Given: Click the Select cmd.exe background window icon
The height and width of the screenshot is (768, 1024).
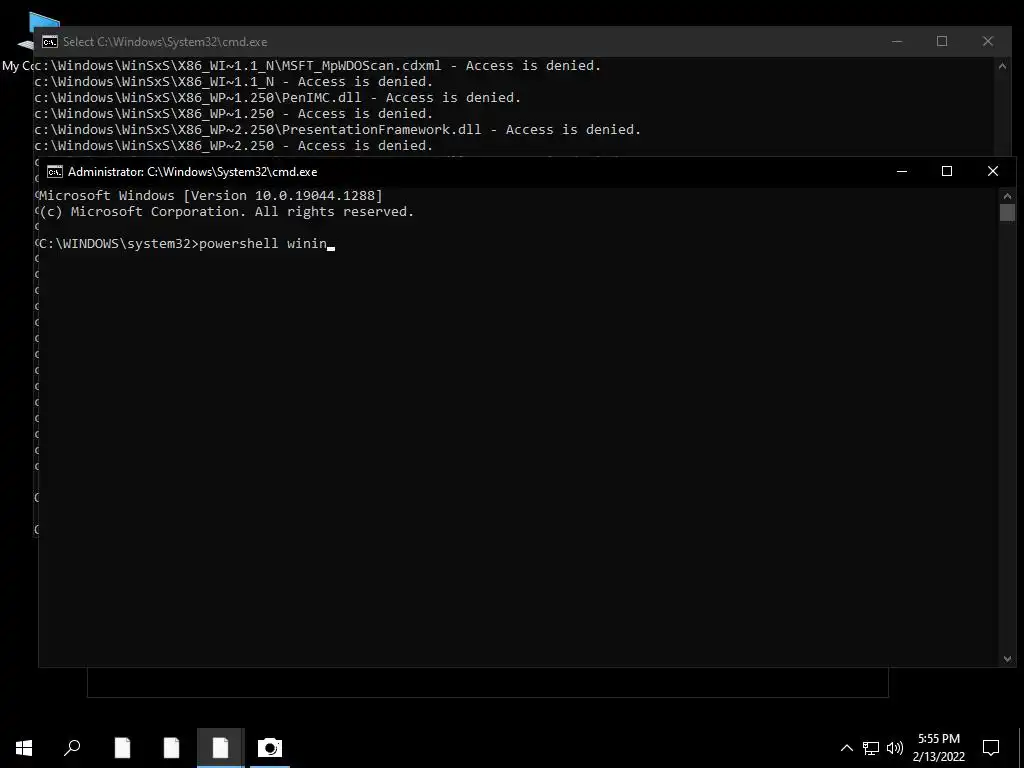Looking at the screenshot, I should [50, 42].
